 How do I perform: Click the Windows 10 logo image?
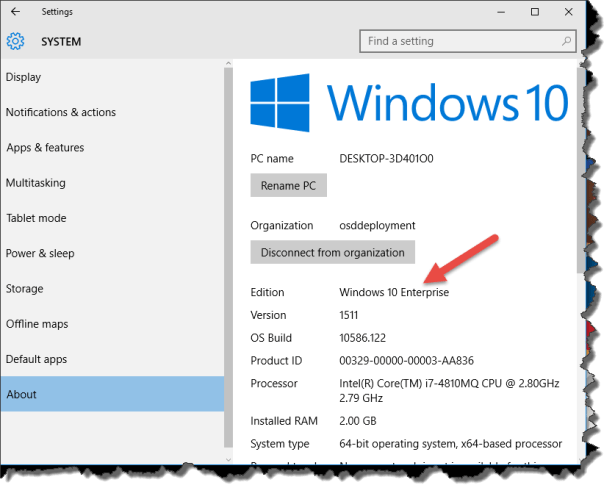tap(408, 102)
